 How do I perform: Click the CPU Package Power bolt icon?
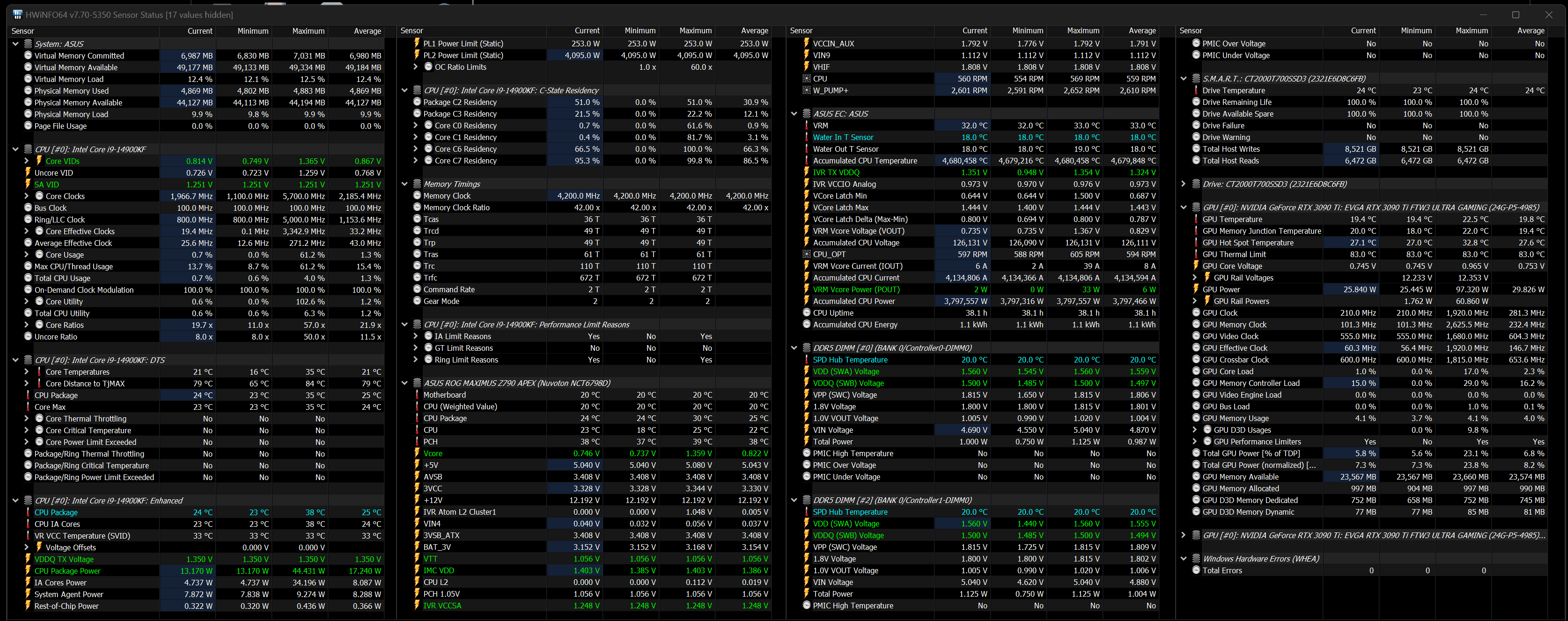pos(28,571)
